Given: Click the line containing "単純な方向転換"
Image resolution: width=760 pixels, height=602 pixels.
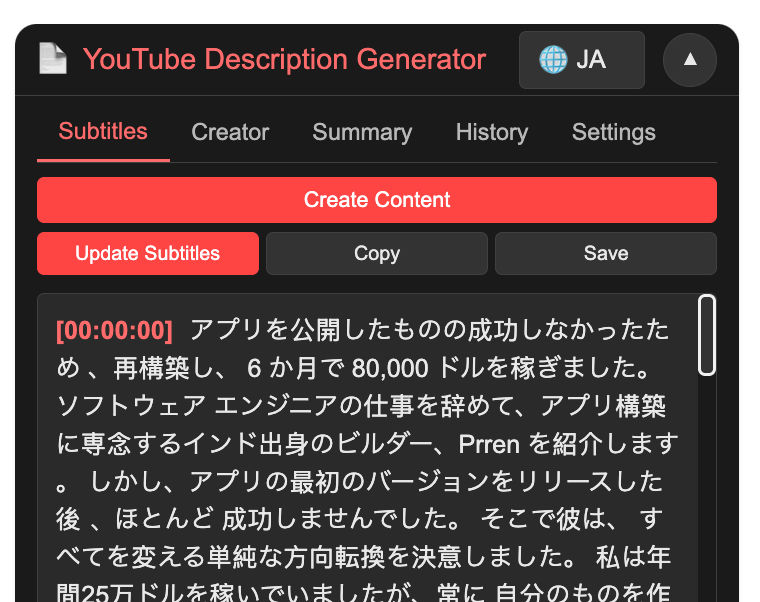Looking at the screenshot, I should click(x=364, y=557).
